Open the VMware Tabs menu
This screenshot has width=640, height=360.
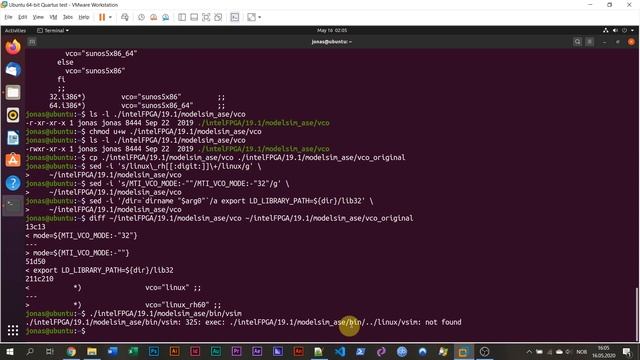point(68,17)
